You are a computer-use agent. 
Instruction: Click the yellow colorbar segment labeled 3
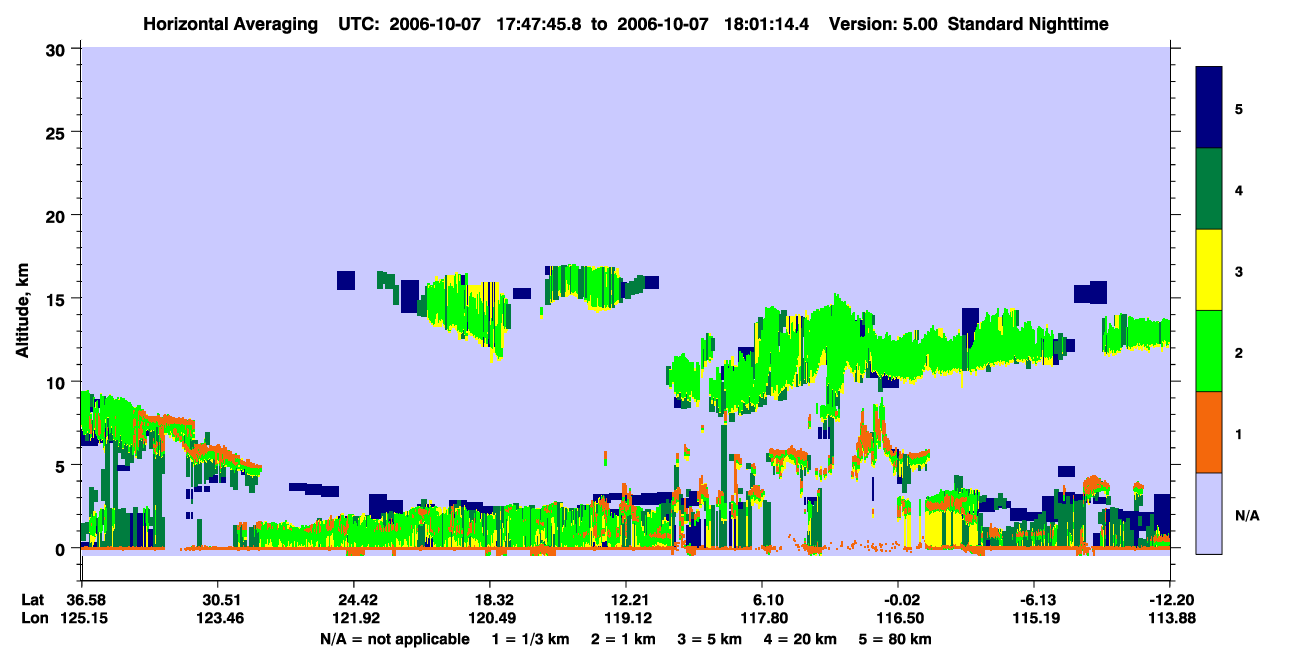pyautogui.click(x=1209, y=270)
